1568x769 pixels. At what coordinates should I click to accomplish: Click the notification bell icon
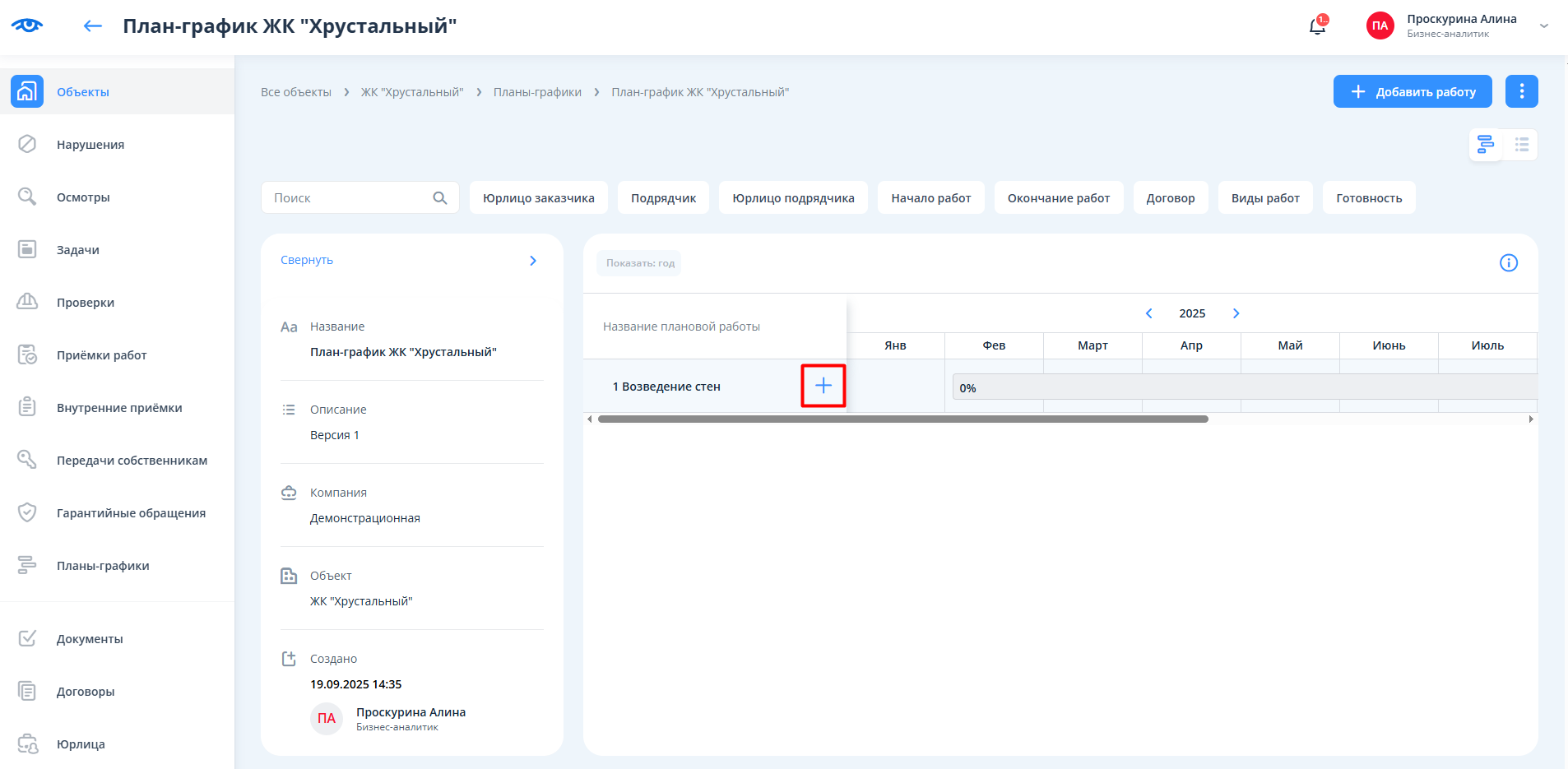1317,26
